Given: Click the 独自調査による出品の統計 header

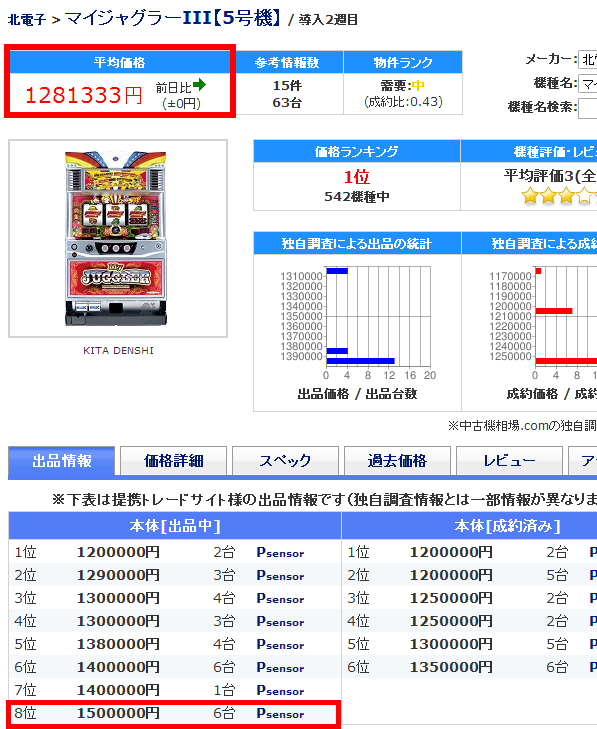Looking at the screenshot, I should pos(357,243).
